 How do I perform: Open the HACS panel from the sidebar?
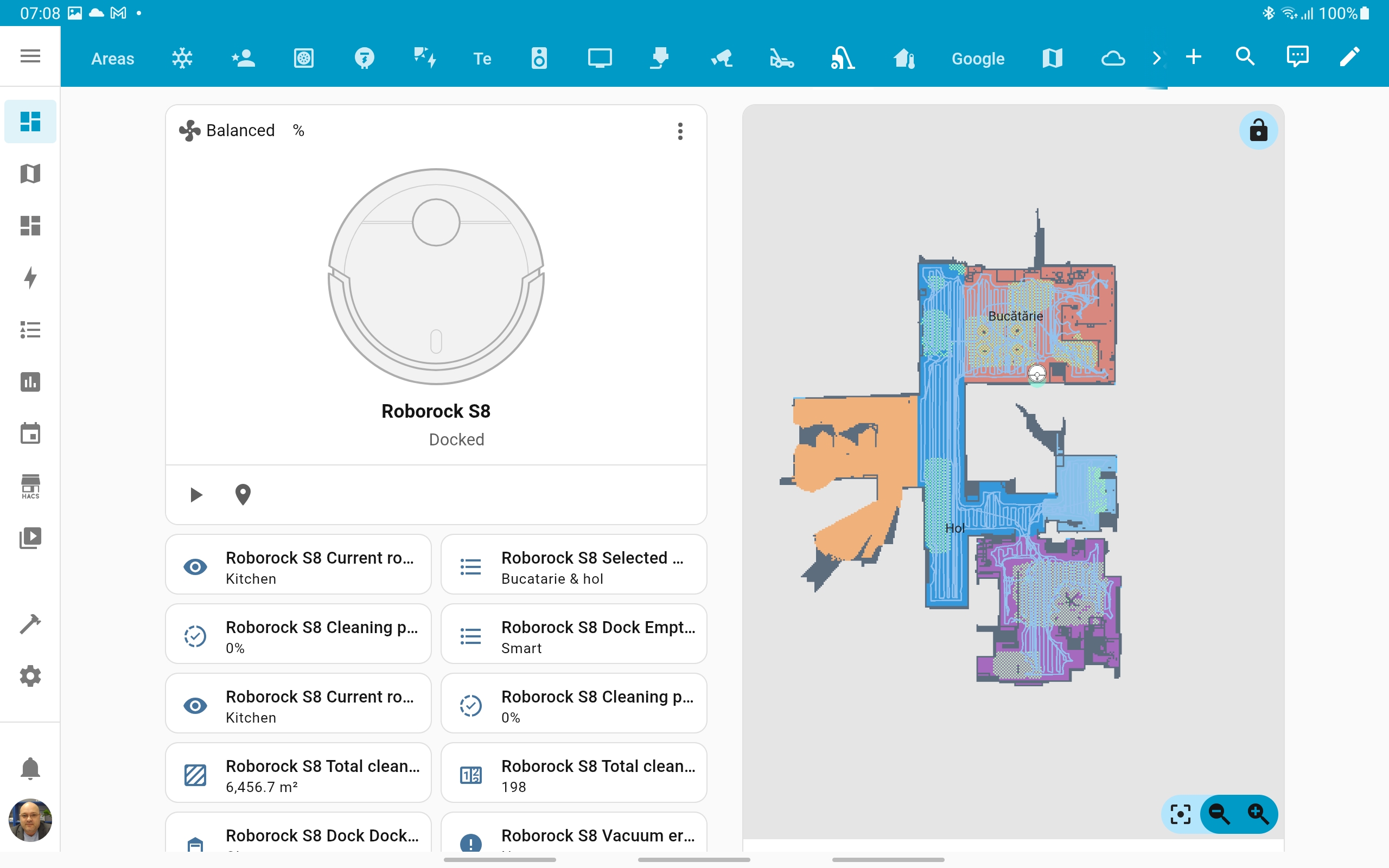(x=30, y=486)
